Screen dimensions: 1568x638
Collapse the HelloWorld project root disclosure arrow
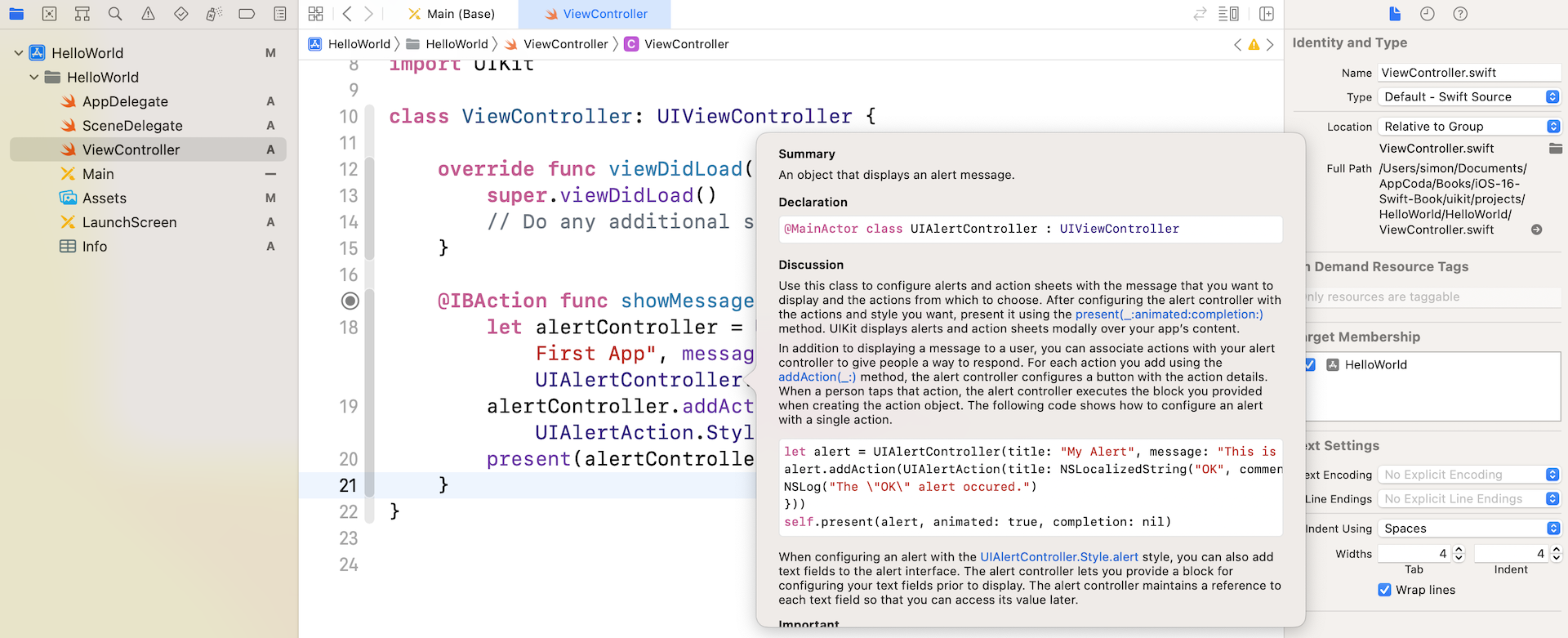[19, 53]
